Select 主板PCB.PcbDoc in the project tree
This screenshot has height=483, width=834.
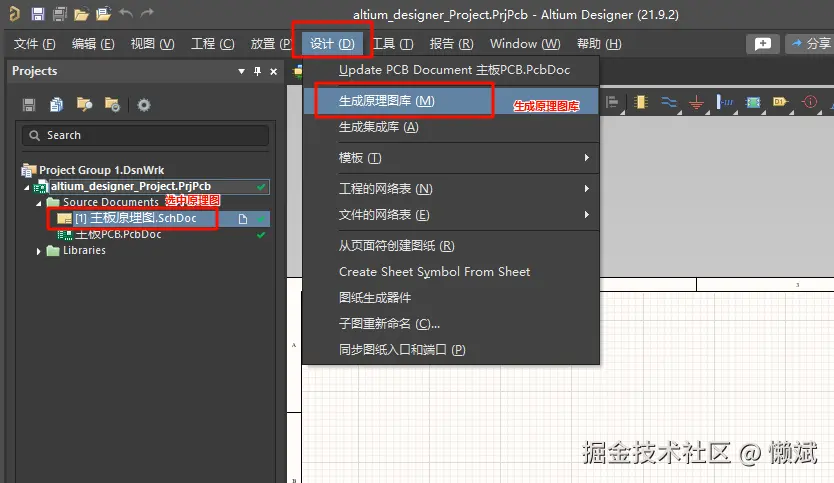point(118,235)
